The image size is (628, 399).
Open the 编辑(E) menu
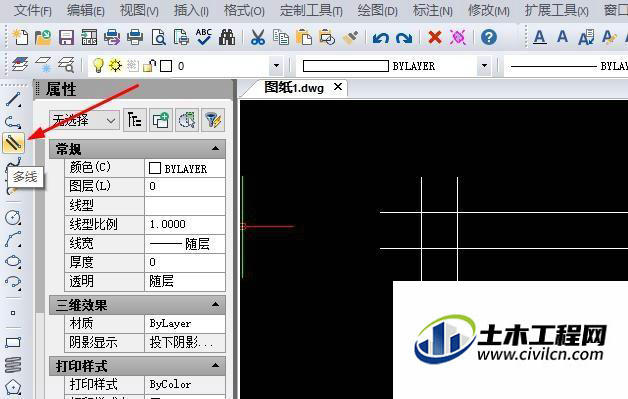(86, 10)
